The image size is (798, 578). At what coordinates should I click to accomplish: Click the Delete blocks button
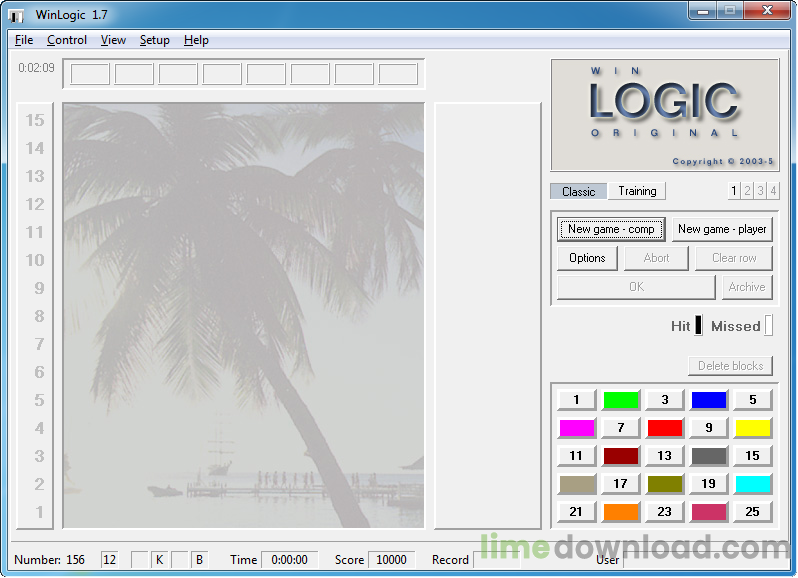pos(730,366)
